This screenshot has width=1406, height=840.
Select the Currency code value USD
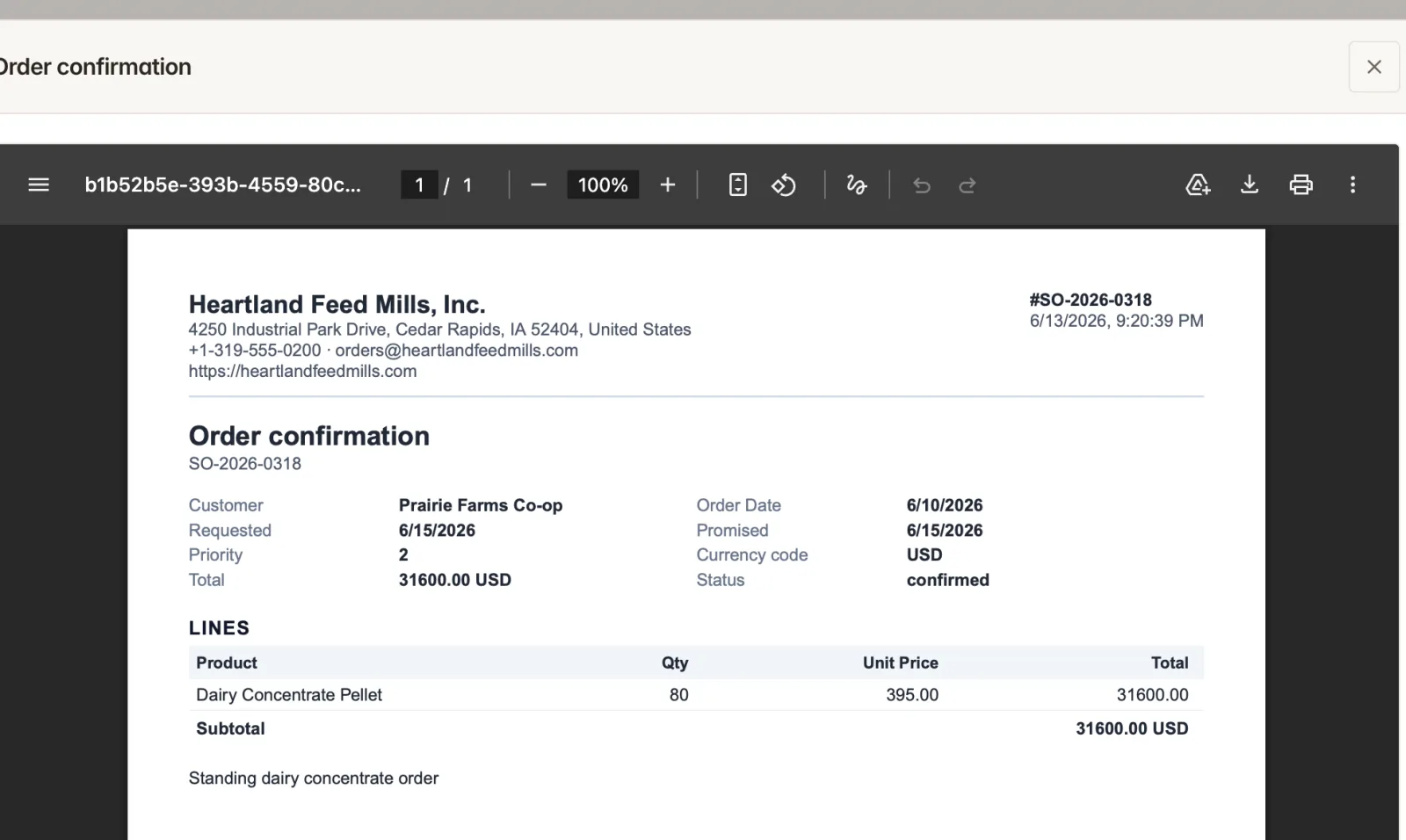[x=924, y=554]
